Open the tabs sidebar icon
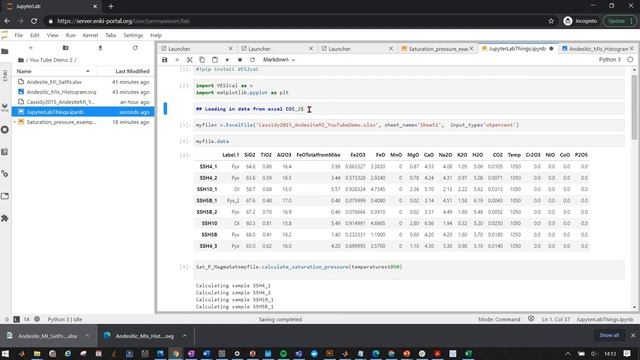This screenshot has height=360, width=640. pos(5,196)
